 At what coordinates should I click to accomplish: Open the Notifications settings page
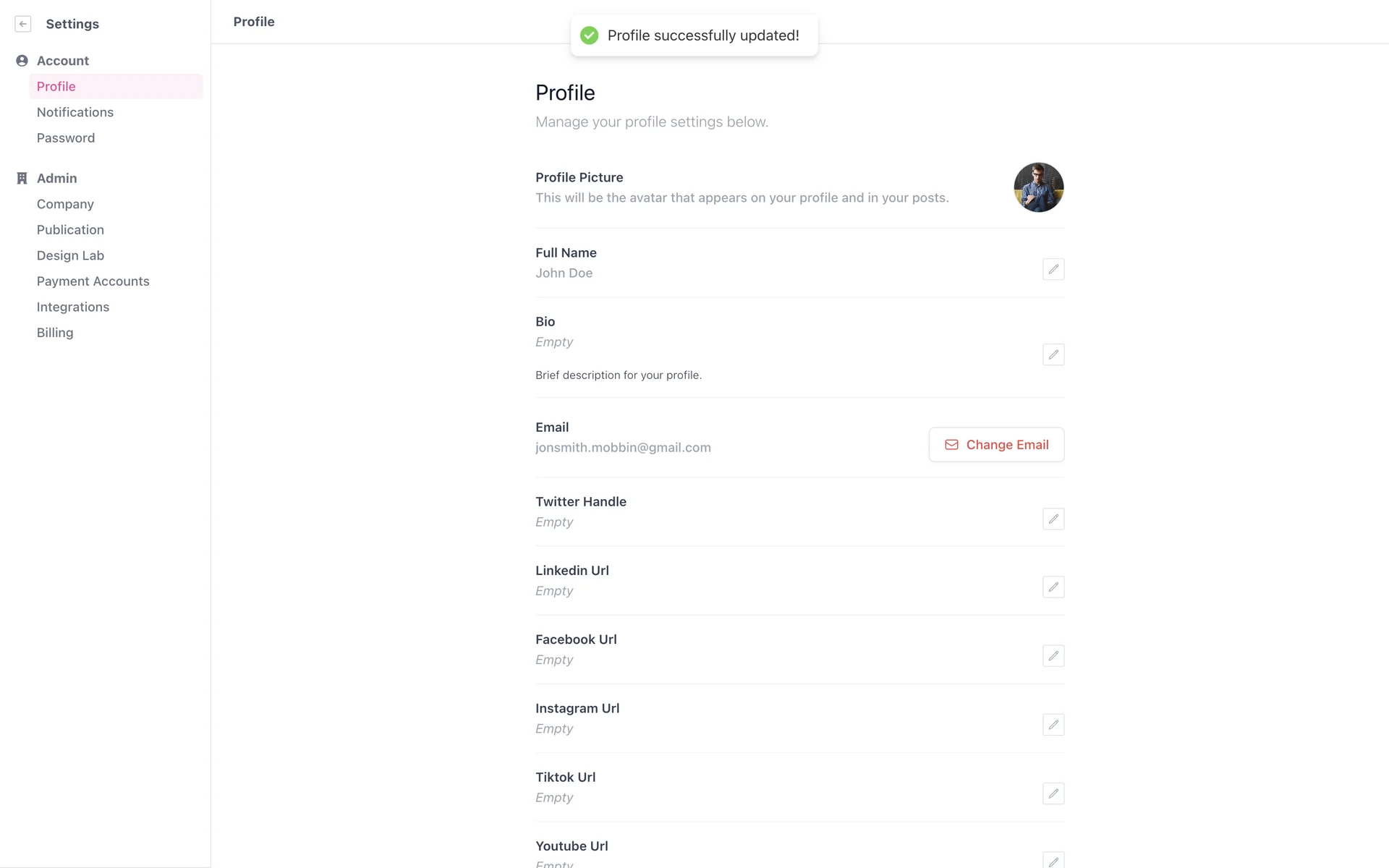75,112
